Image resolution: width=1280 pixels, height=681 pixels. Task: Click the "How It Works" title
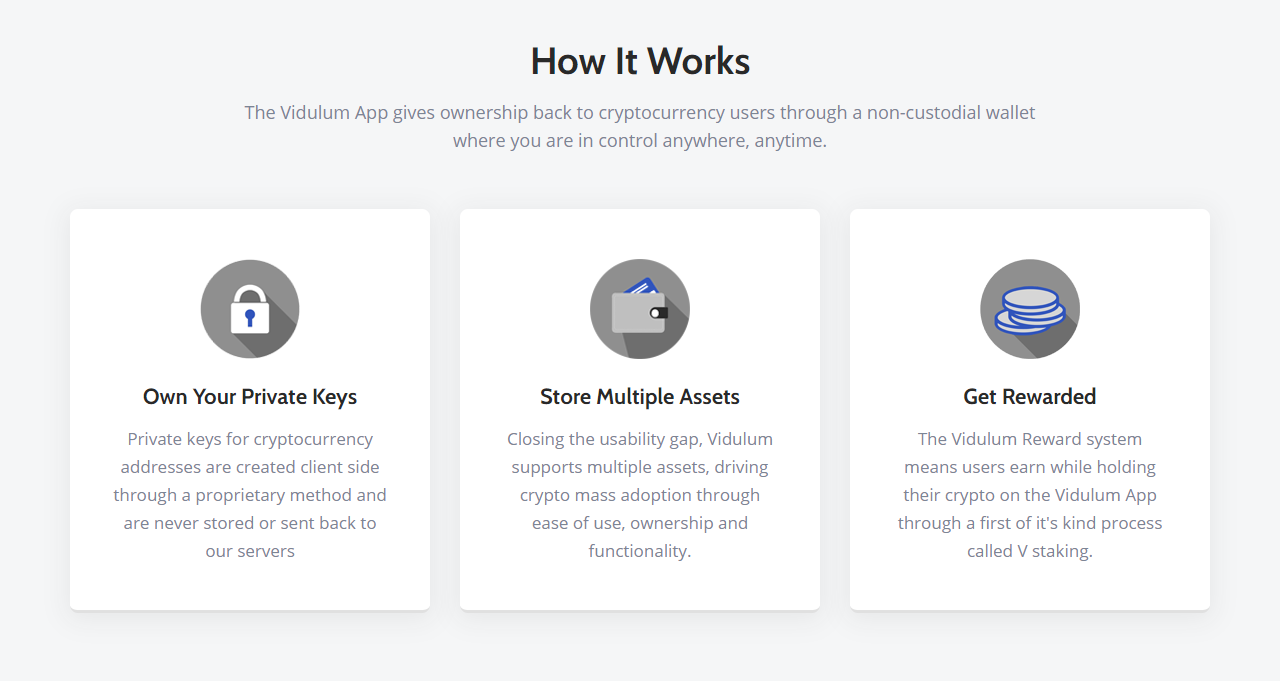pyautogui.click(x=640, y=61)
